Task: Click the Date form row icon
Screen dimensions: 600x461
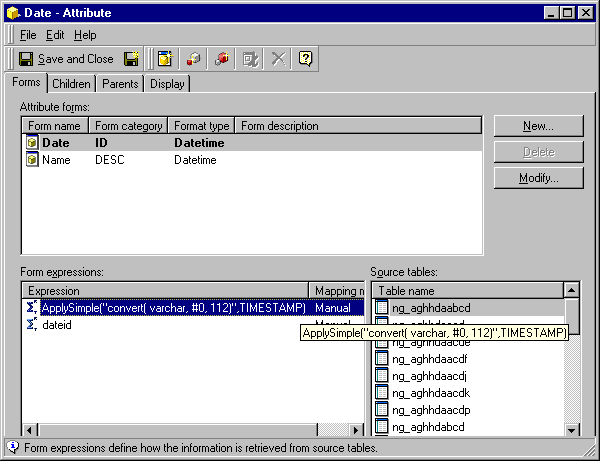Action: pos(32,143)
